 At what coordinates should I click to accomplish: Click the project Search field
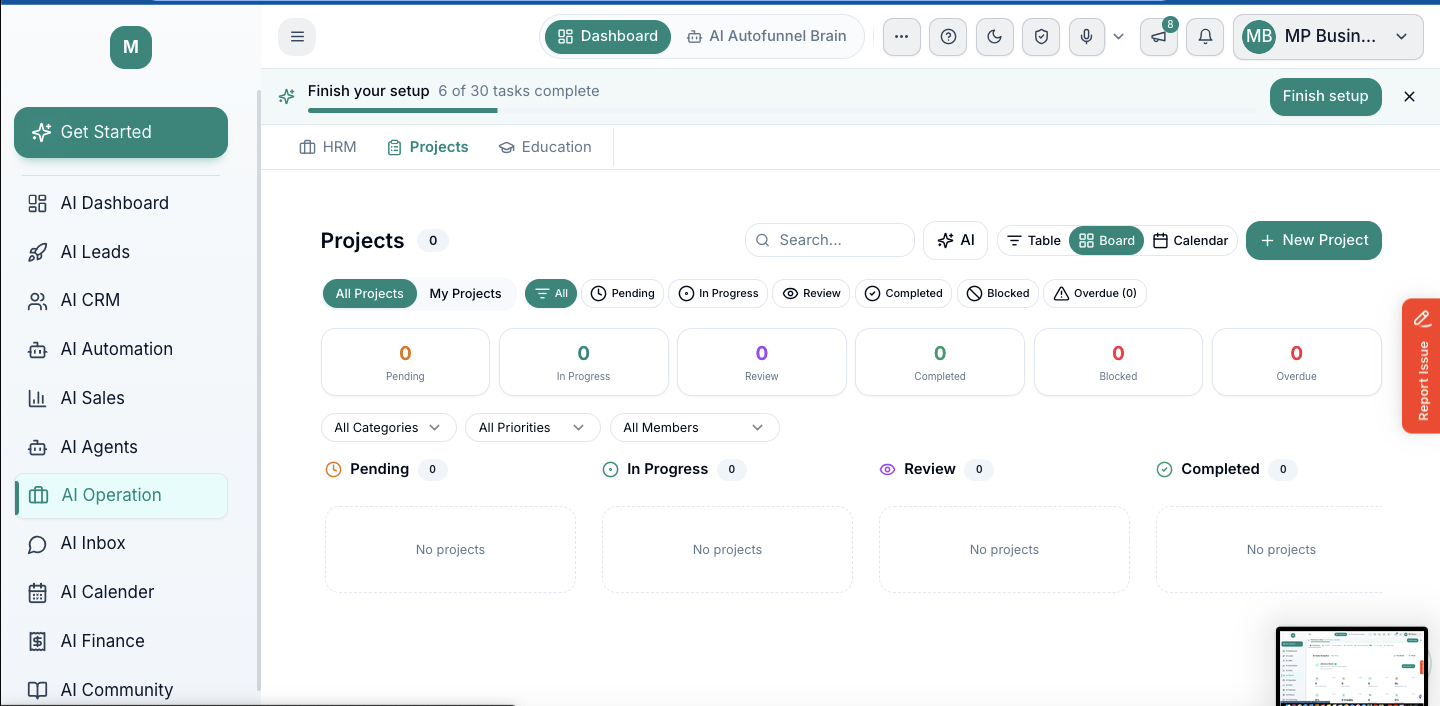click(x=830, y=240)
